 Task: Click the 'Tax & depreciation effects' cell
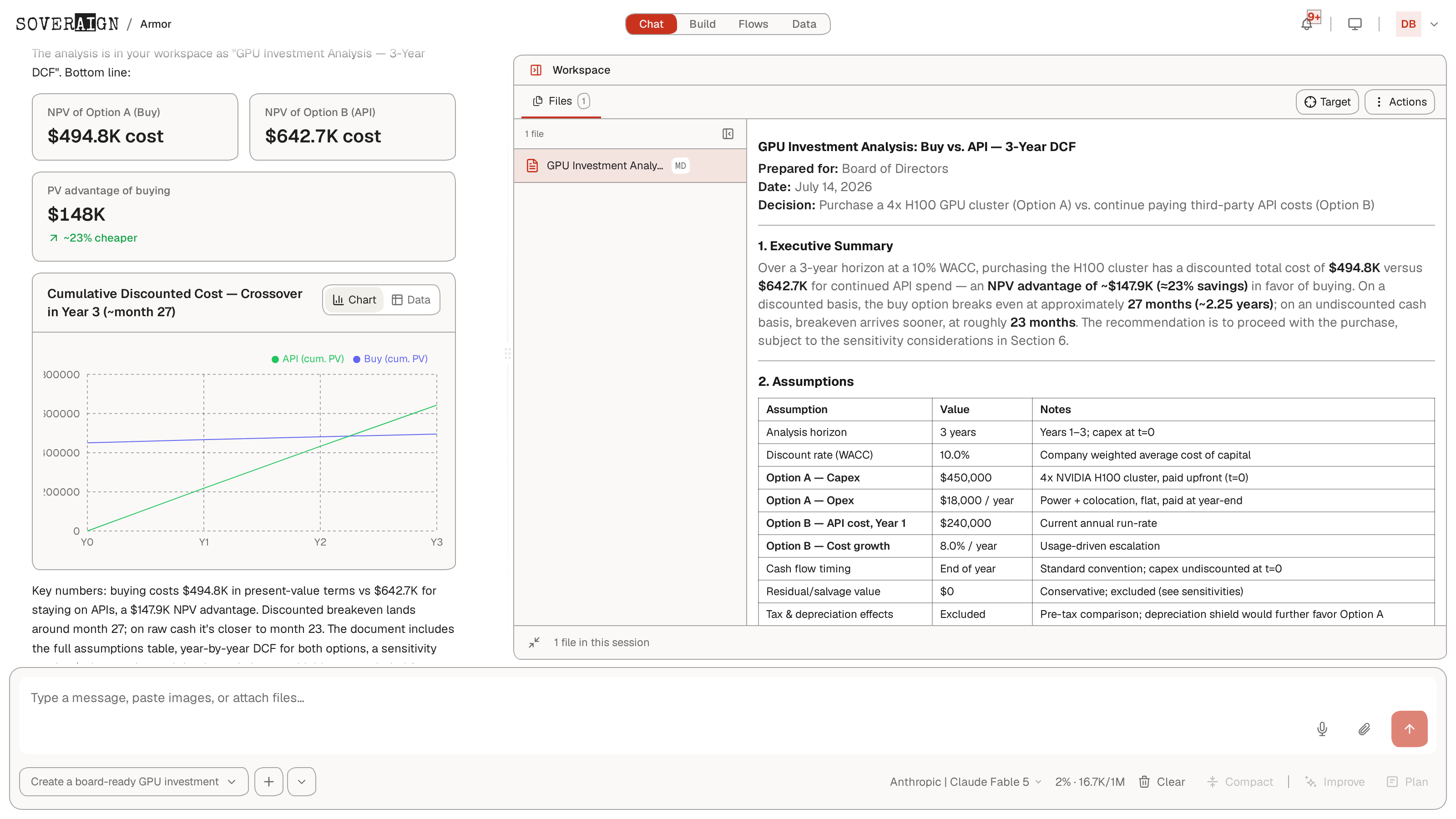(844, 614)
